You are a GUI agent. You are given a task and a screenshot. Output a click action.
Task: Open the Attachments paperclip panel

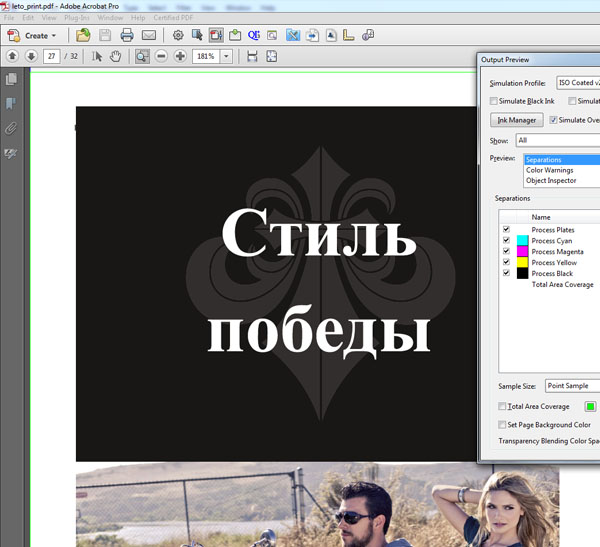click(x=11, y=128)
